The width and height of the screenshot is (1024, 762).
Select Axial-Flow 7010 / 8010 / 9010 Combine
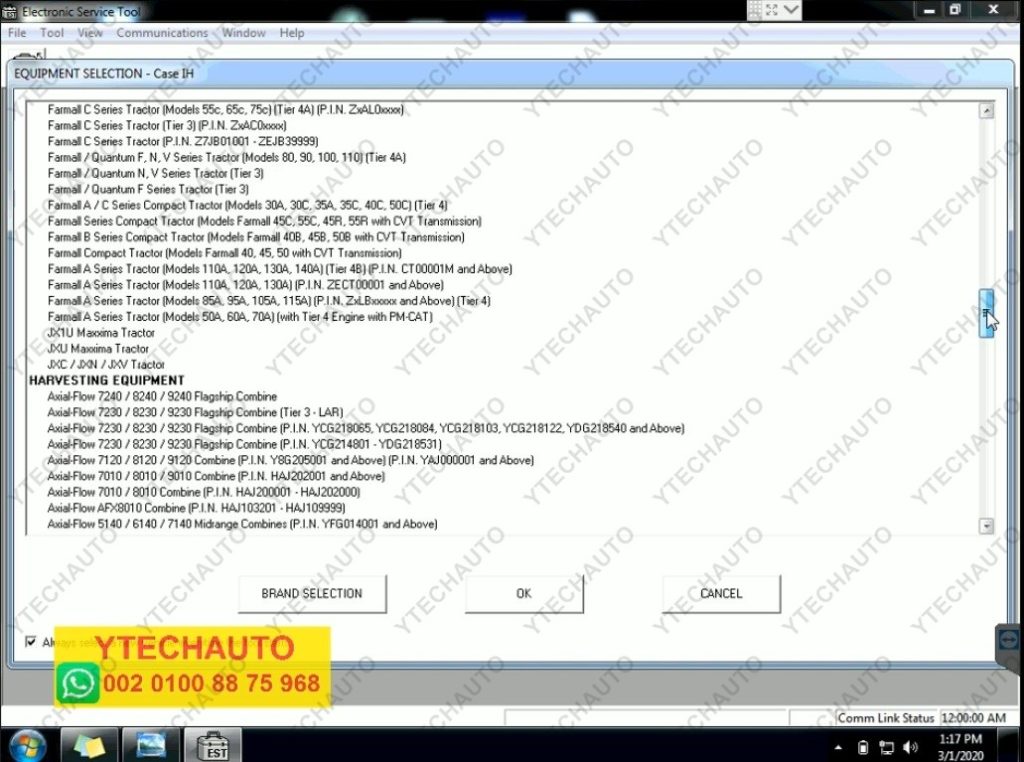tap(216, 476)
